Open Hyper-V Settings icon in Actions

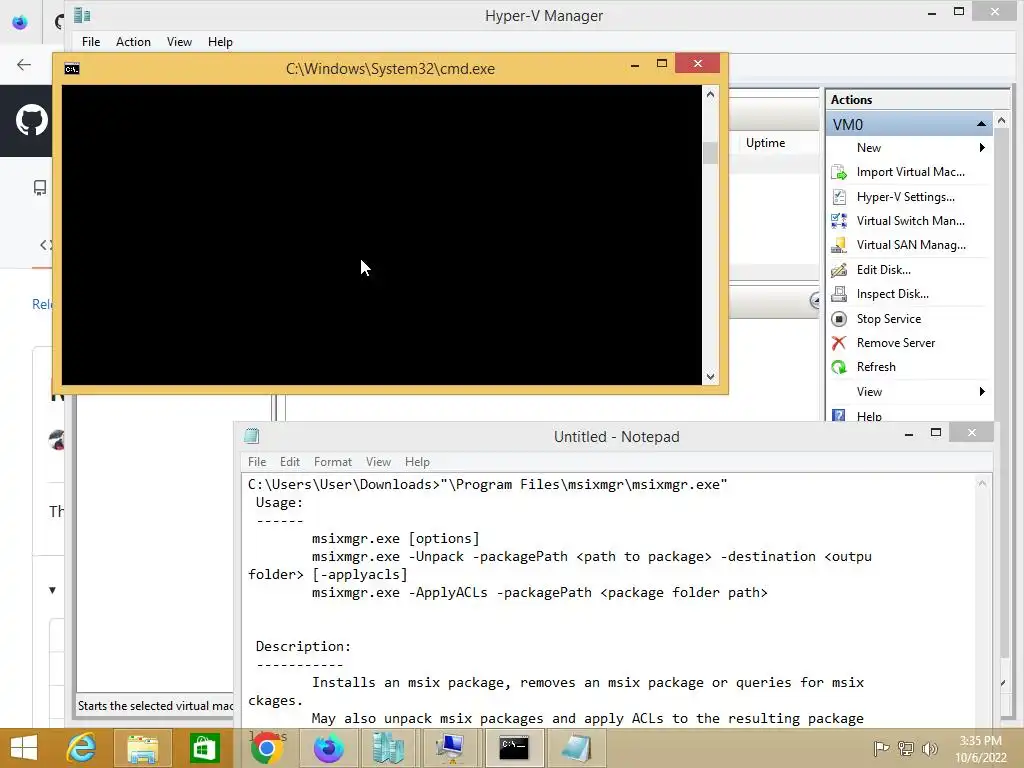839,197
